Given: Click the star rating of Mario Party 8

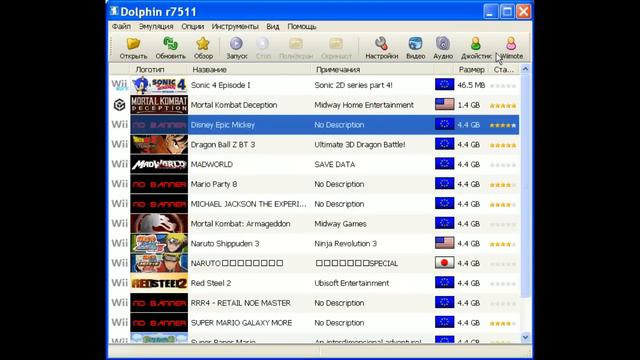Looking at the screenshot, I should pyautogui.click(x=503, y=184).
